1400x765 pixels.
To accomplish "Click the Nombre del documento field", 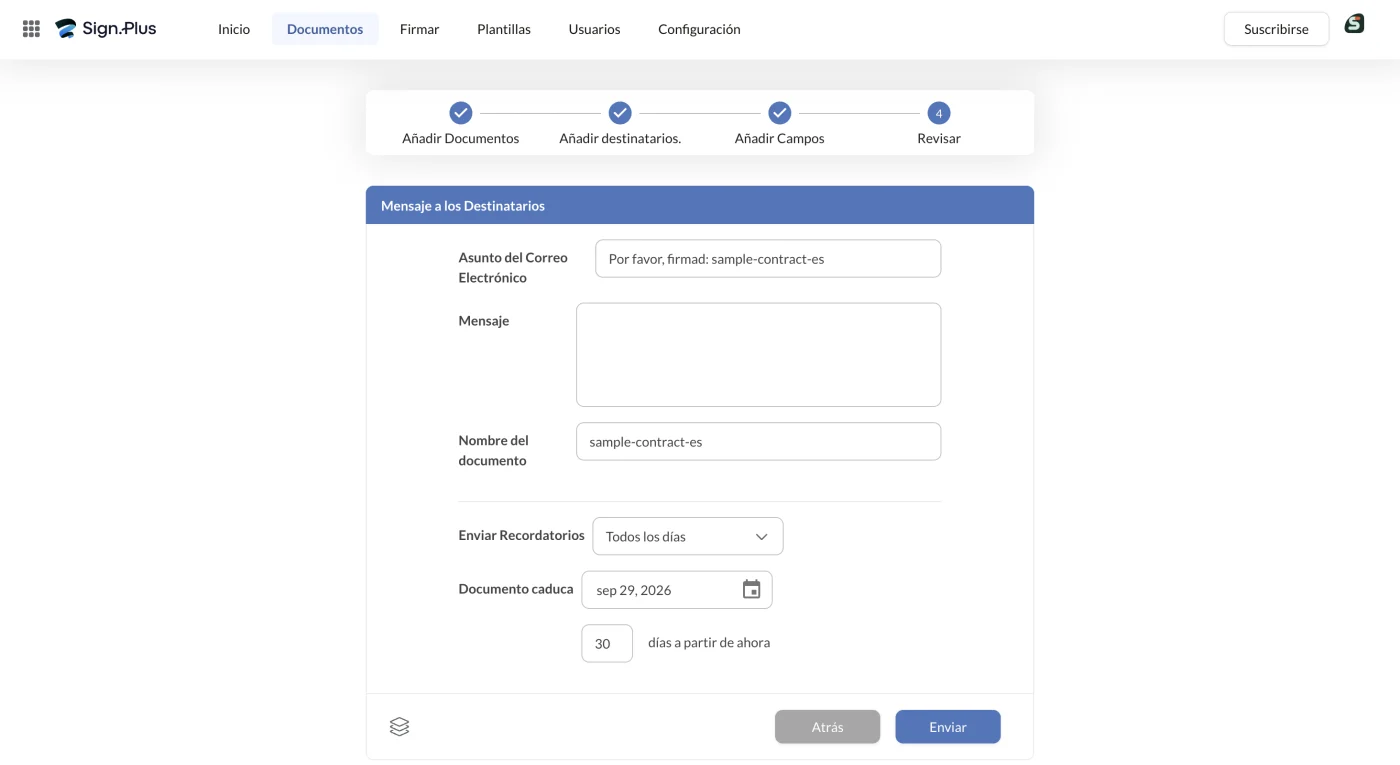I will (758, 441).
